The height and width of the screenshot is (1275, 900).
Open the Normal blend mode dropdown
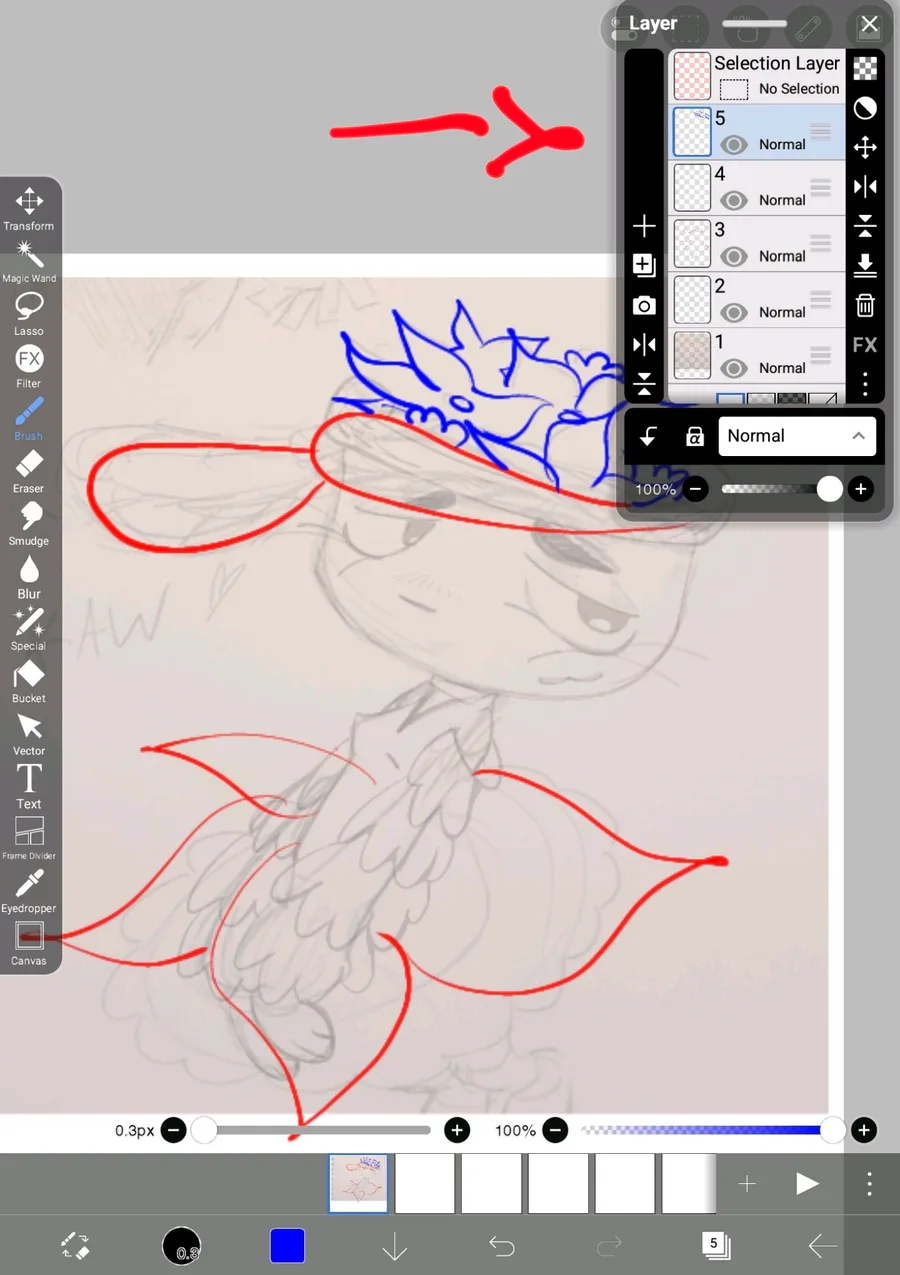point(797,436)
